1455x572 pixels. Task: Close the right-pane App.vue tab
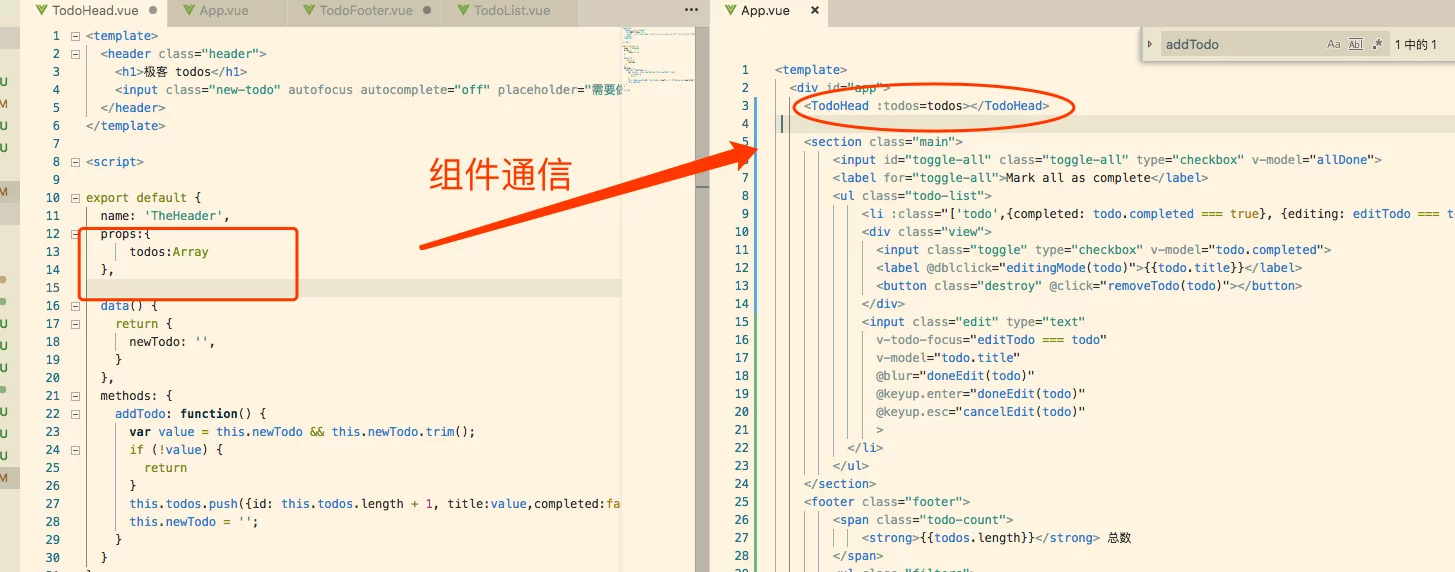point(815,11)
